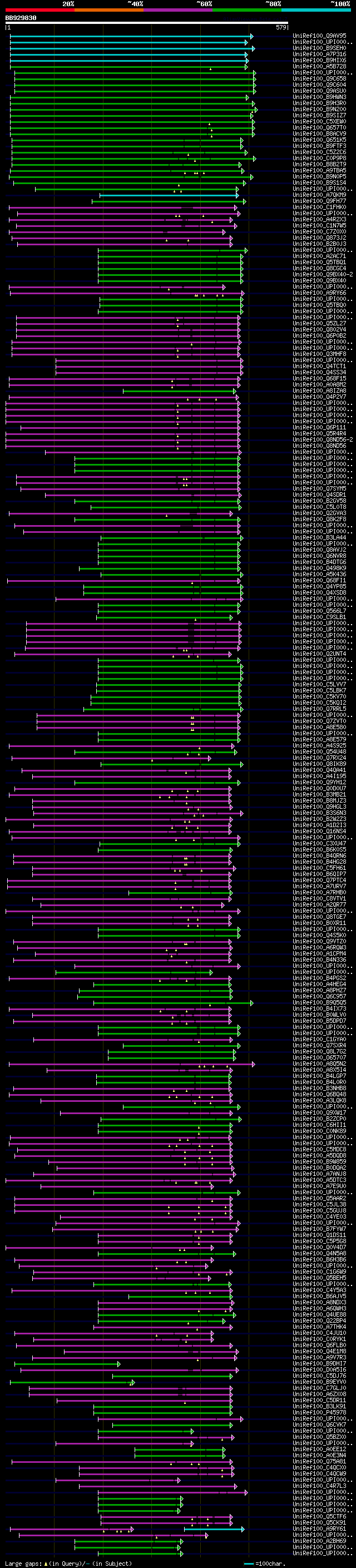Click UniRef100_Q8CGC4 label
The width and height of the screenshot is (356, 1568).
(319, 269)
